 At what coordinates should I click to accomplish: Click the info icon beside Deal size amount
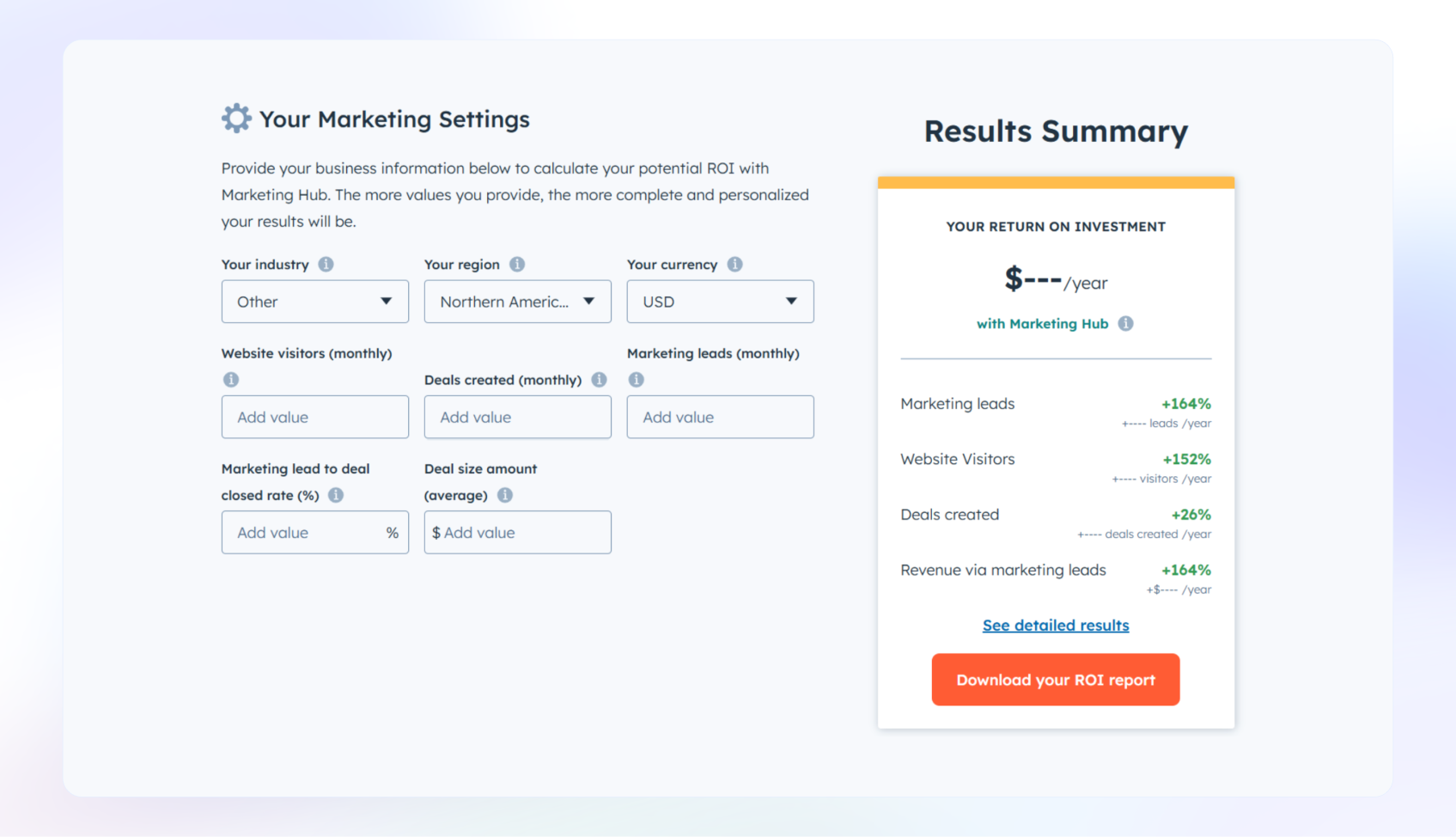pyautogui.click(x=505, y=495)
